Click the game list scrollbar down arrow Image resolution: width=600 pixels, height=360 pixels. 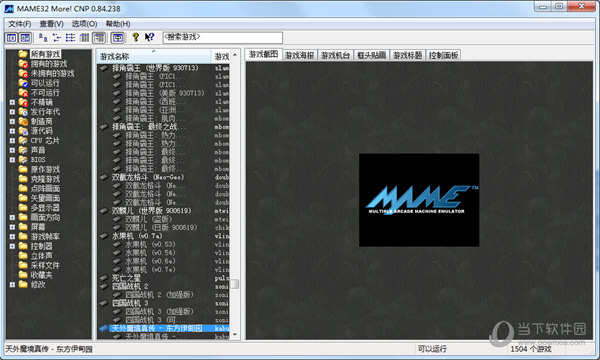click(x=235, y=335)
